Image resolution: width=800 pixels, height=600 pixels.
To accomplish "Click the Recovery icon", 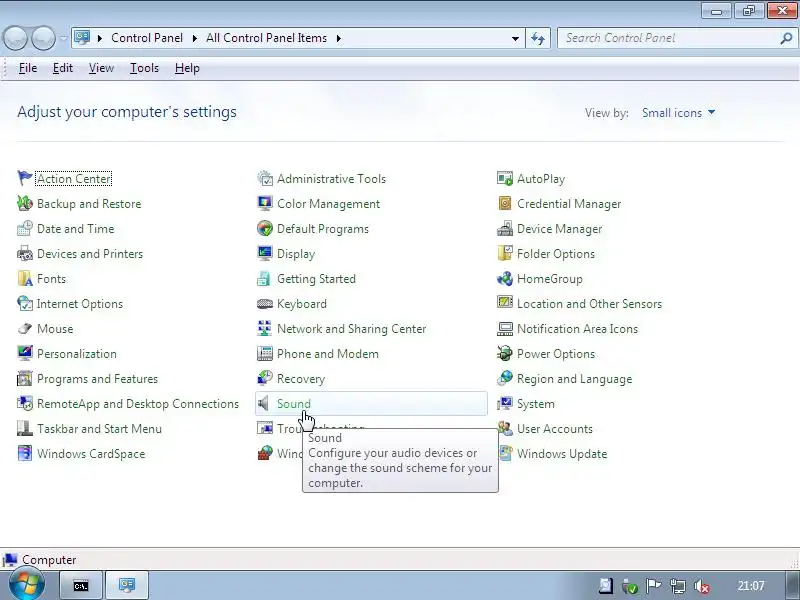I will (x=265, y=378).
